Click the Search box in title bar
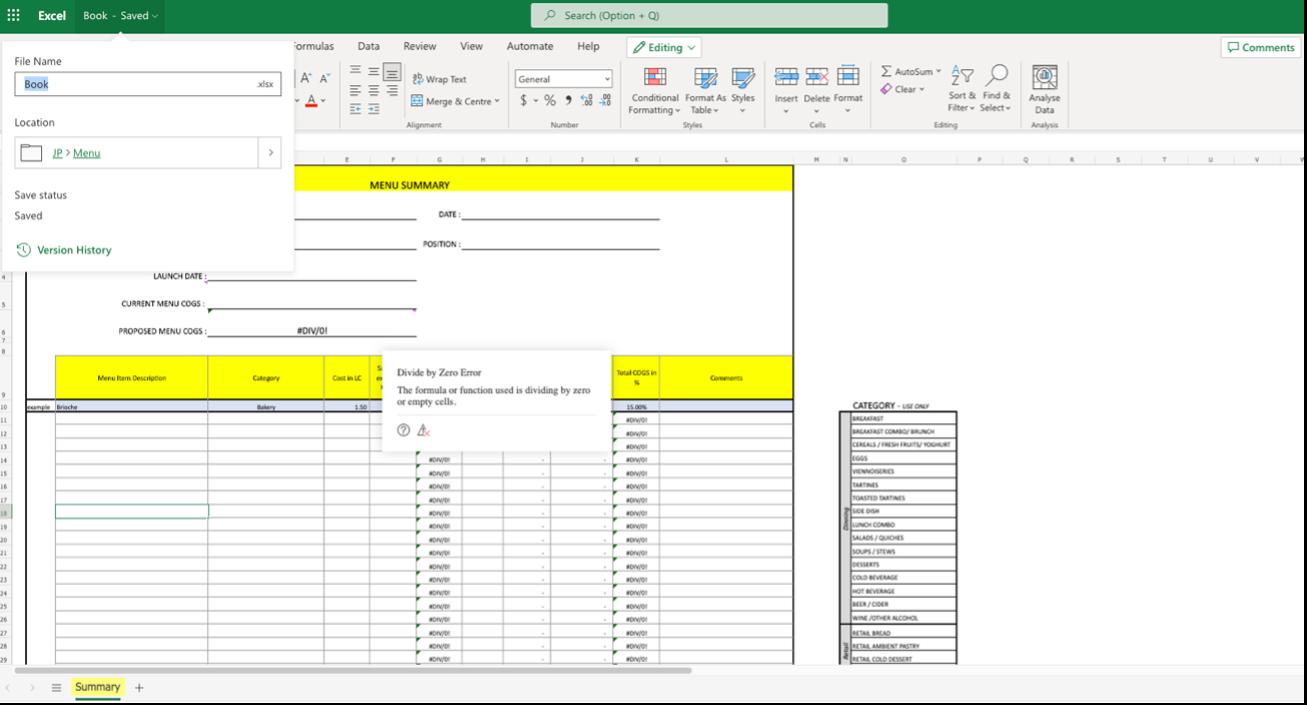 [709, 16]
